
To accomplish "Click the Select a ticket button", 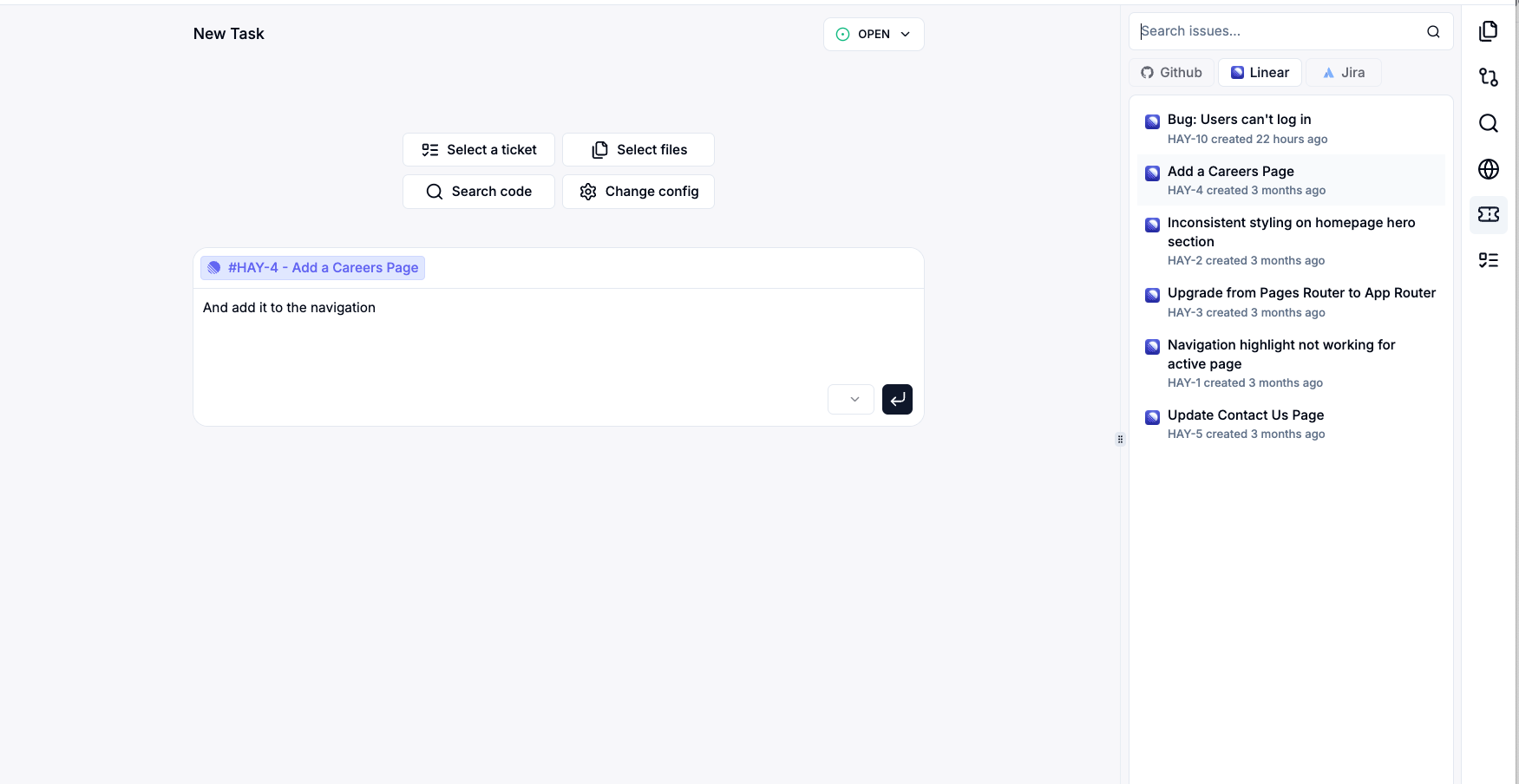I will point(479,150).
